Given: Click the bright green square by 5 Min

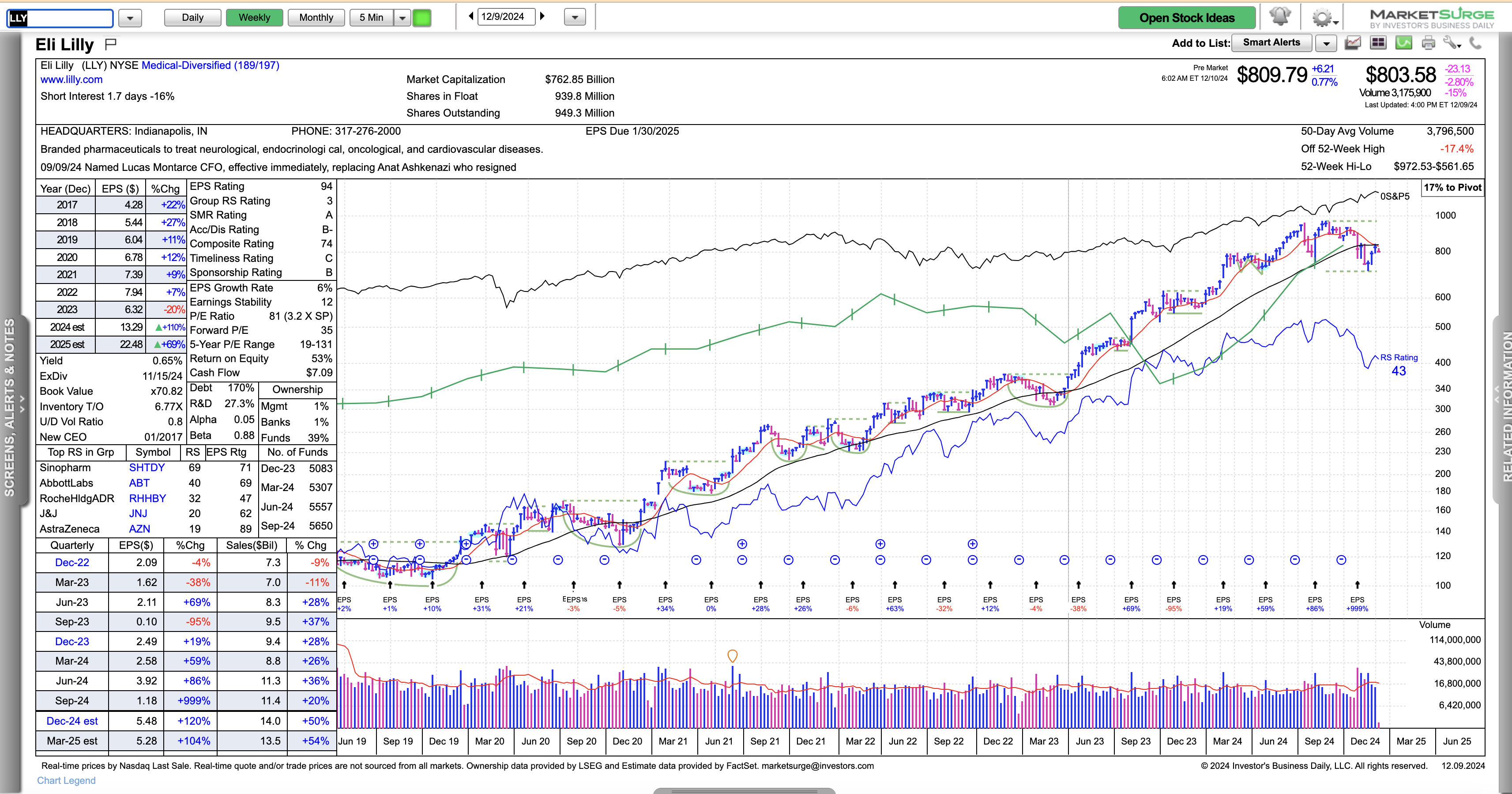Looking at the screenshot, I should tap(422, 18).
